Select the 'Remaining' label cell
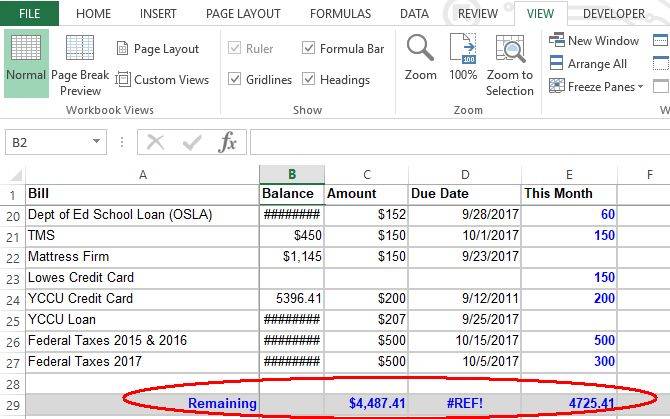This screenshot has height=419, width=670. point(142,404)
